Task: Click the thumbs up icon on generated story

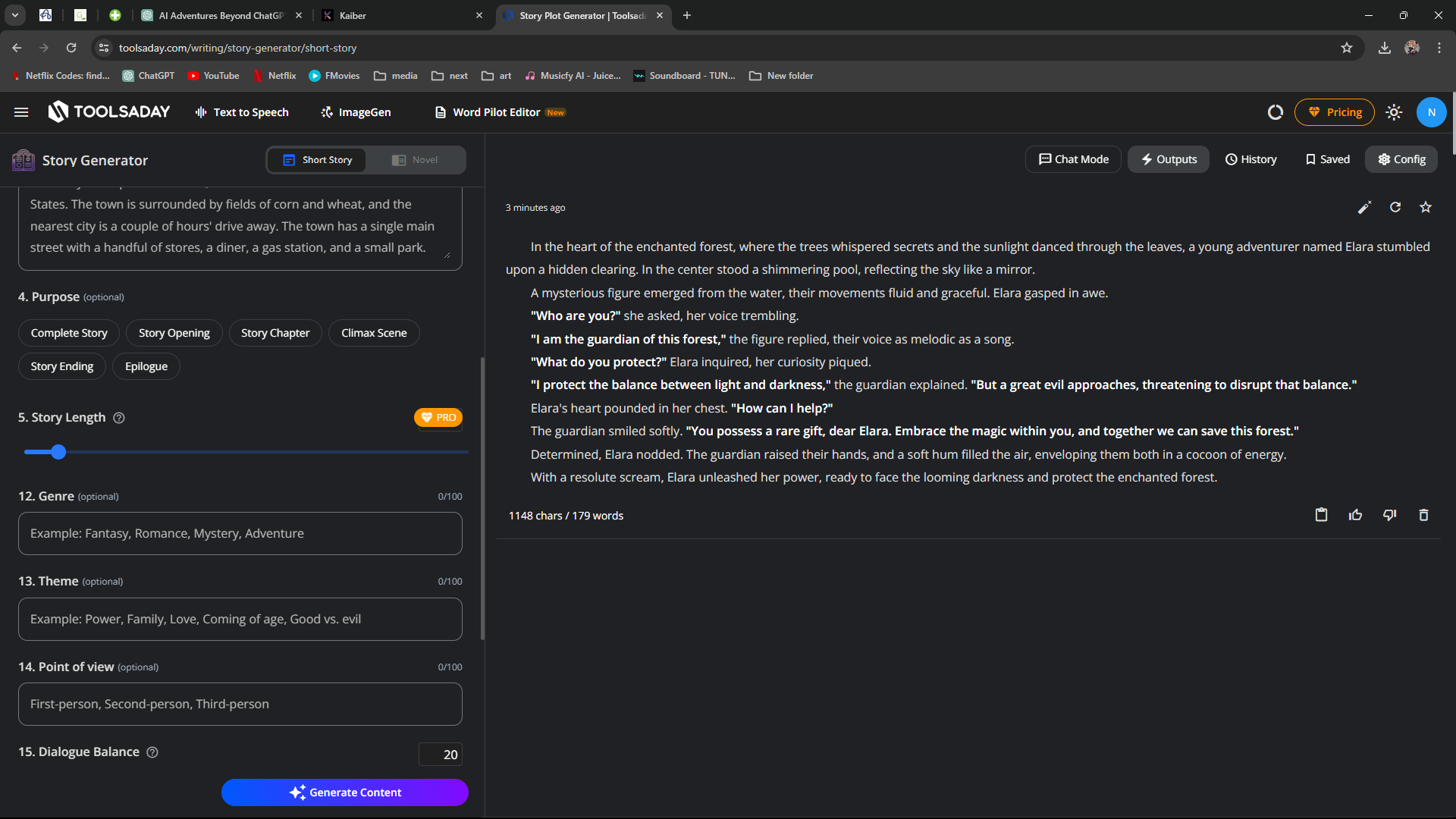Action: point(1356,514)
